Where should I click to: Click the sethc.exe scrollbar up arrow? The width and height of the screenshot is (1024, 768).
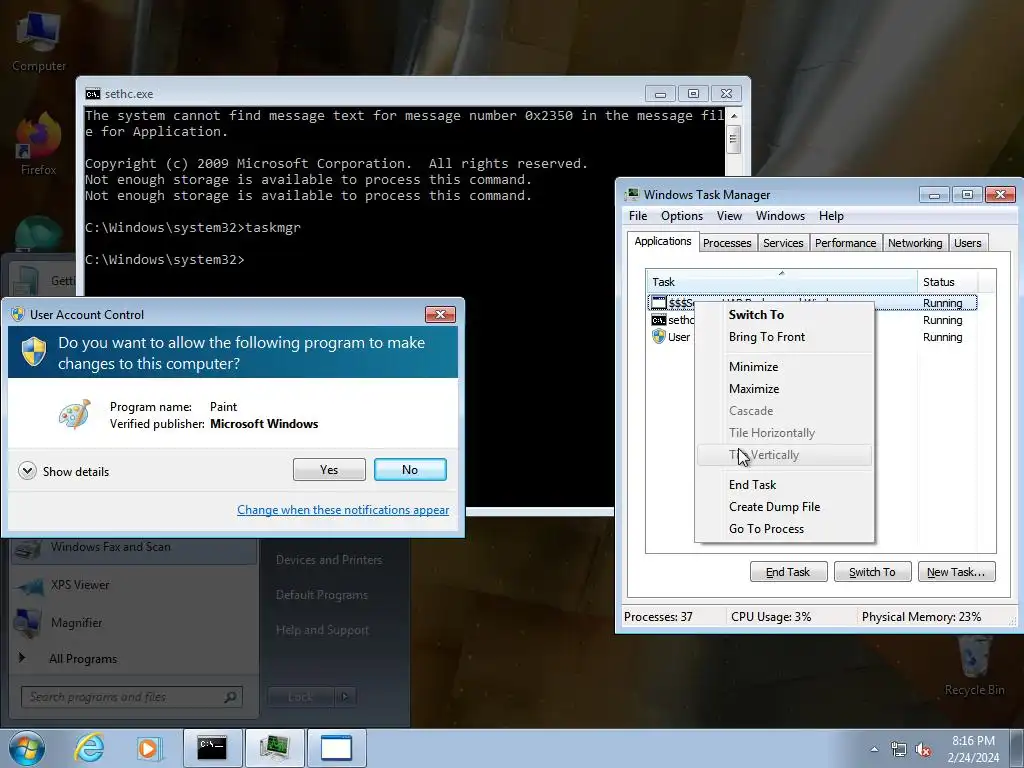click(x=734, y=116)
